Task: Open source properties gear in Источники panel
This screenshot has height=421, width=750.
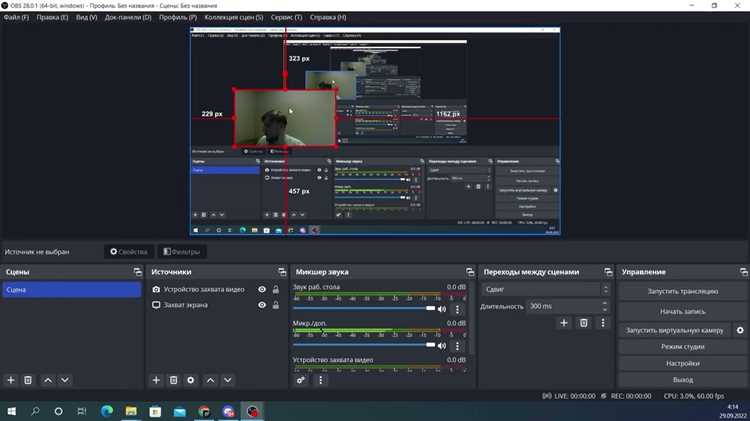Action: (x=190, y=380)
